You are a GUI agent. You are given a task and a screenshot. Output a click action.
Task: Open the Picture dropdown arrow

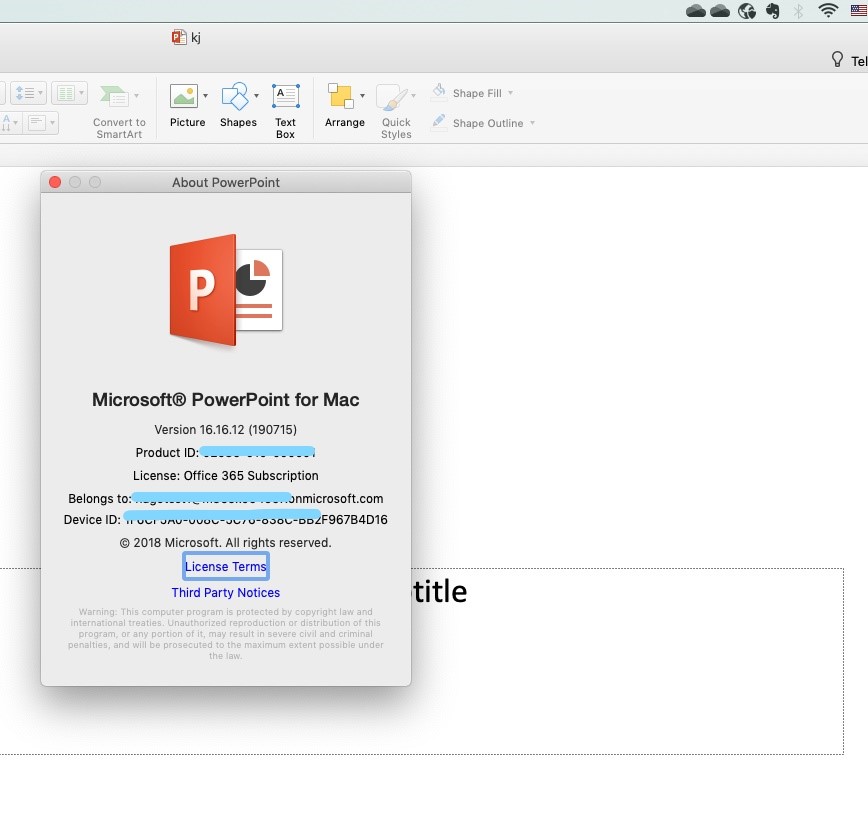205,96
